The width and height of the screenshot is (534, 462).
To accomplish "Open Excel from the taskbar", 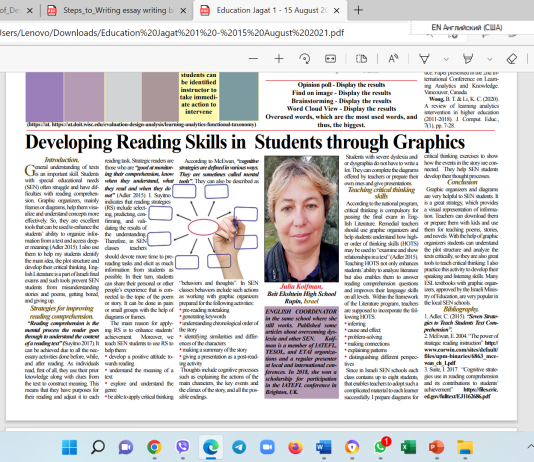I will [x=408, y=447].
